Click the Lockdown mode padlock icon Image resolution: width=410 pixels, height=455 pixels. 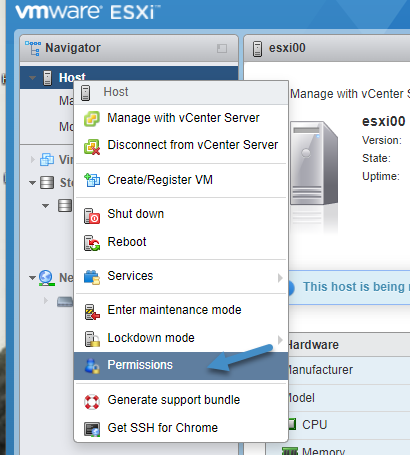[92, 339]
